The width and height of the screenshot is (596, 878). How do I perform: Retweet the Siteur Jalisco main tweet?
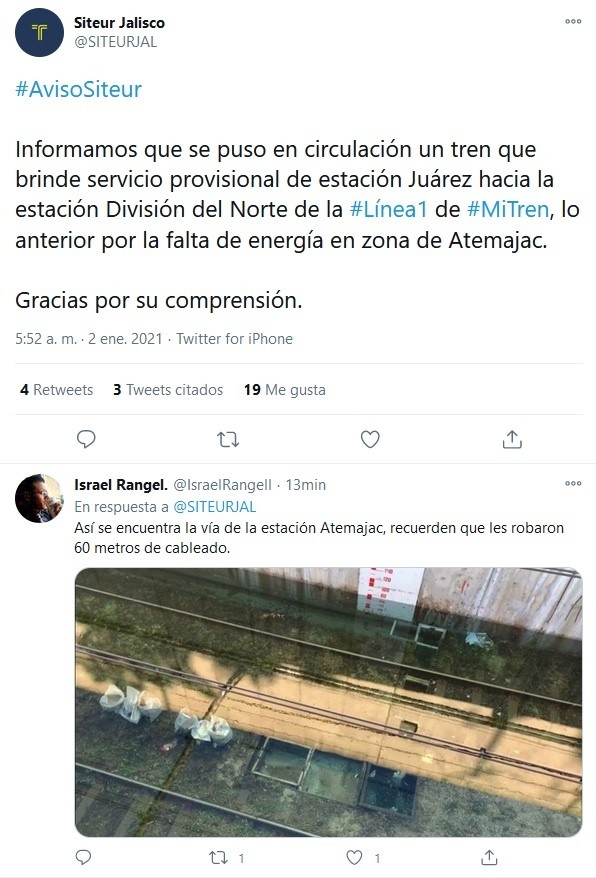point(228,440)
